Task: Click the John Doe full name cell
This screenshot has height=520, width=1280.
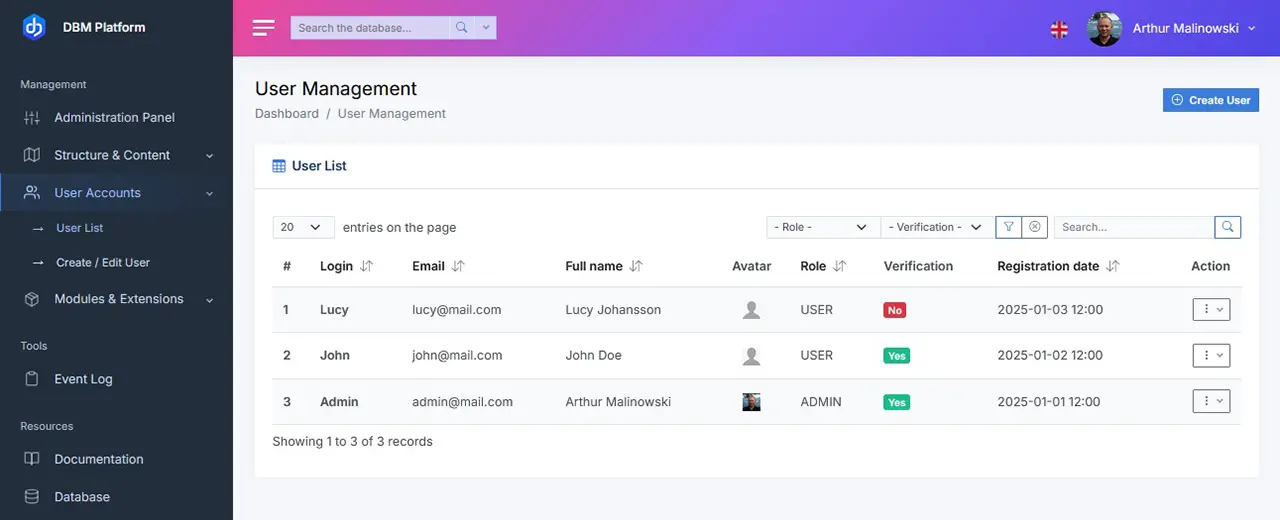Action: [594, 356]
